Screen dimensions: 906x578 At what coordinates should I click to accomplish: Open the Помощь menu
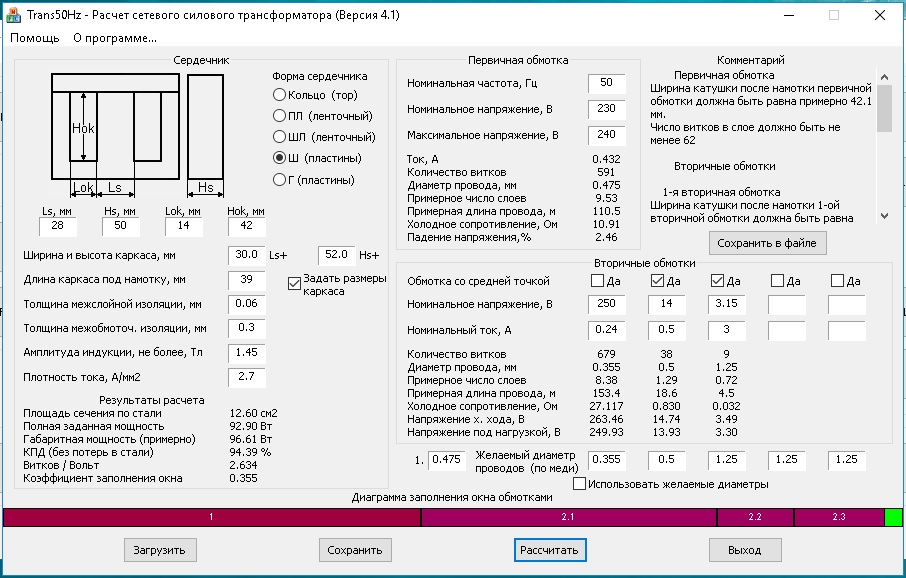pyautogui.click(x=35, y=38)
